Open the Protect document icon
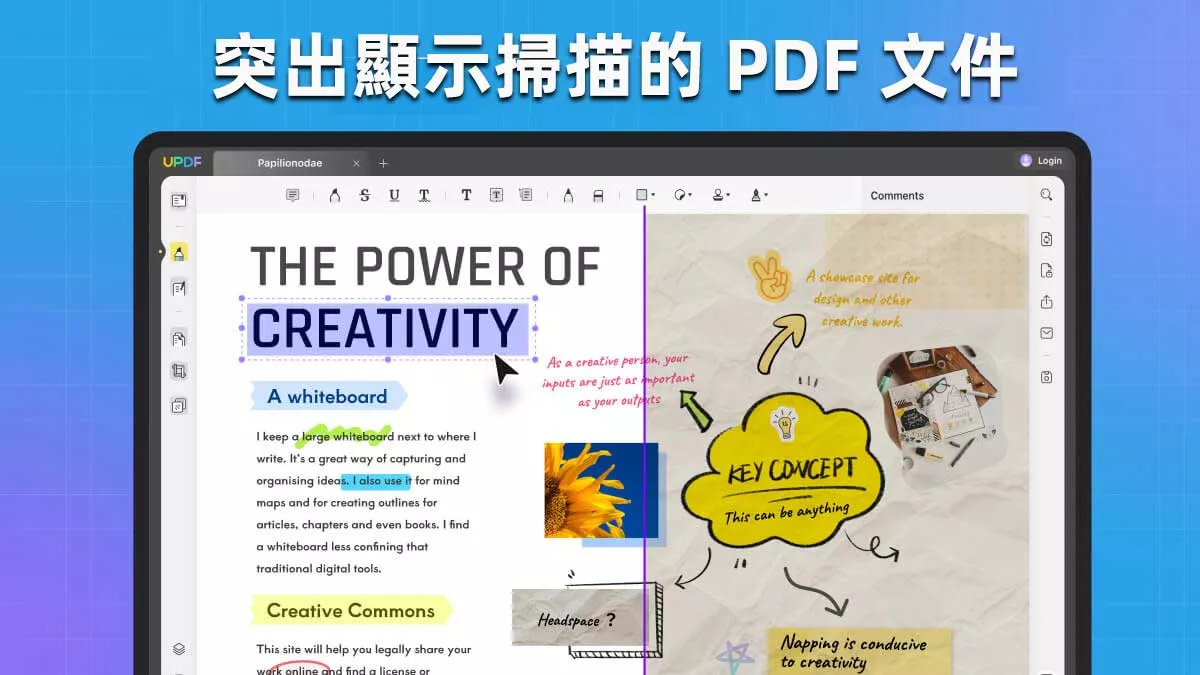This screenshot has width=1200, height=675. 1046,271
